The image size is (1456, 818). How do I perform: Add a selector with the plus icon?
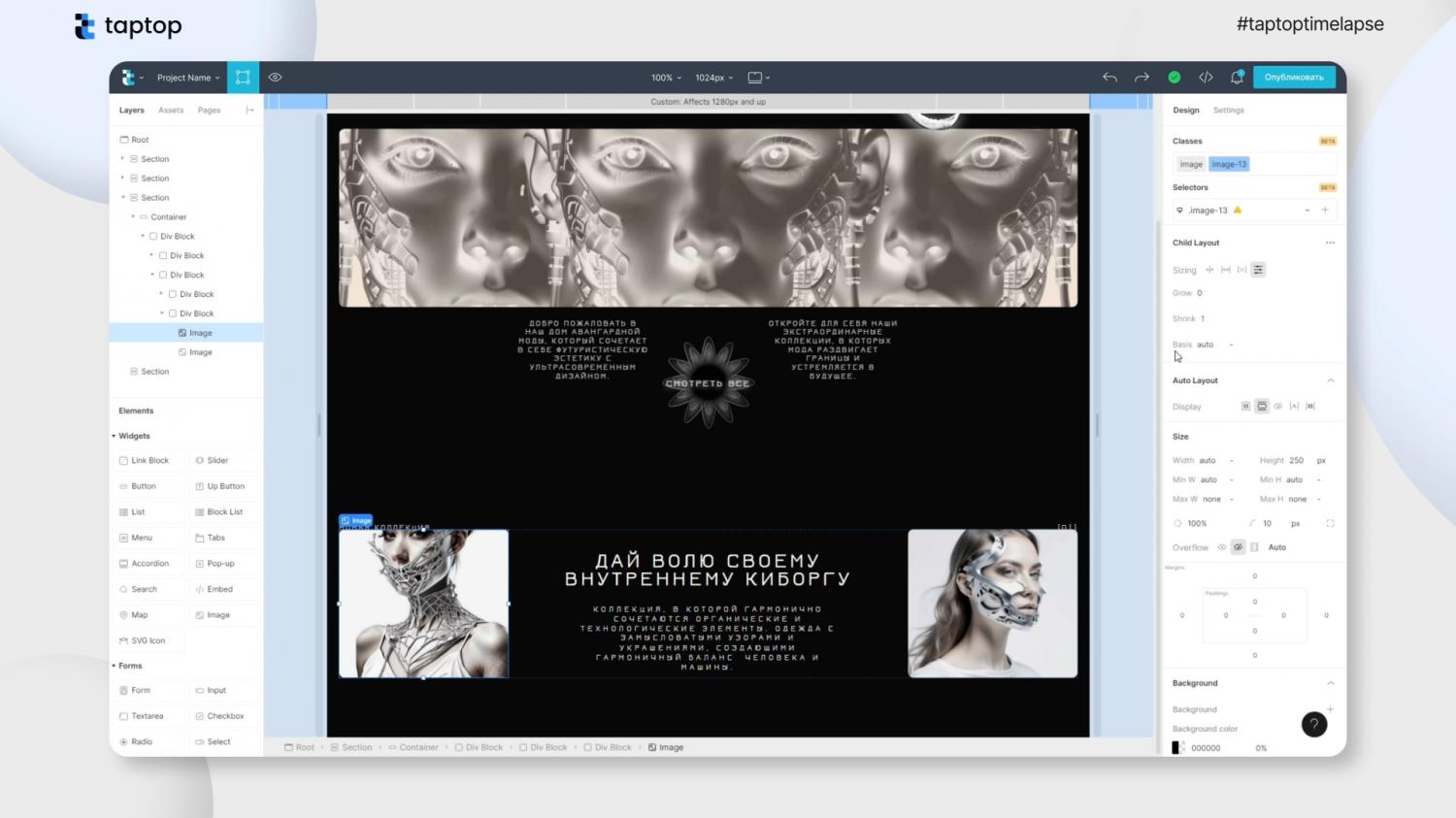click(1325, 210)
